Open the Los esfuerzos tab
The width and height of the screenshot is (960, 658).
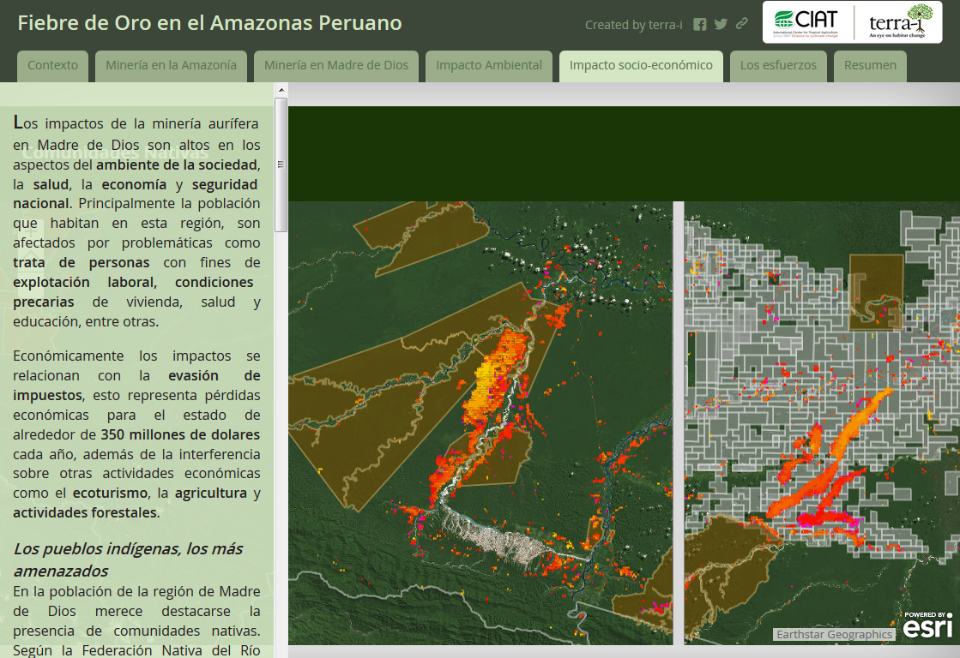778,66
